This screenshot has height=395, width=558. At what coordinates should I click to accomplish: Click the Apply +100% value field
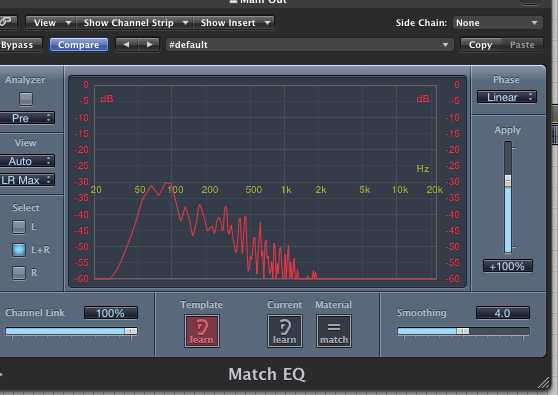[507, 266]
